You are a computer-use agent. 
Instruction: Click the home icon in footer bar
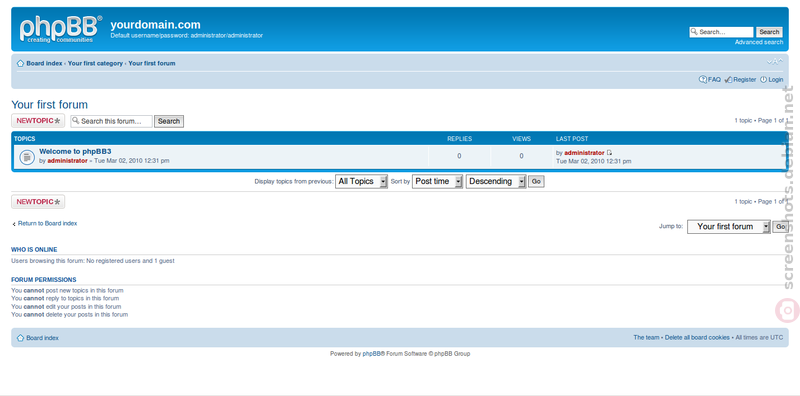tap(20, 338)
